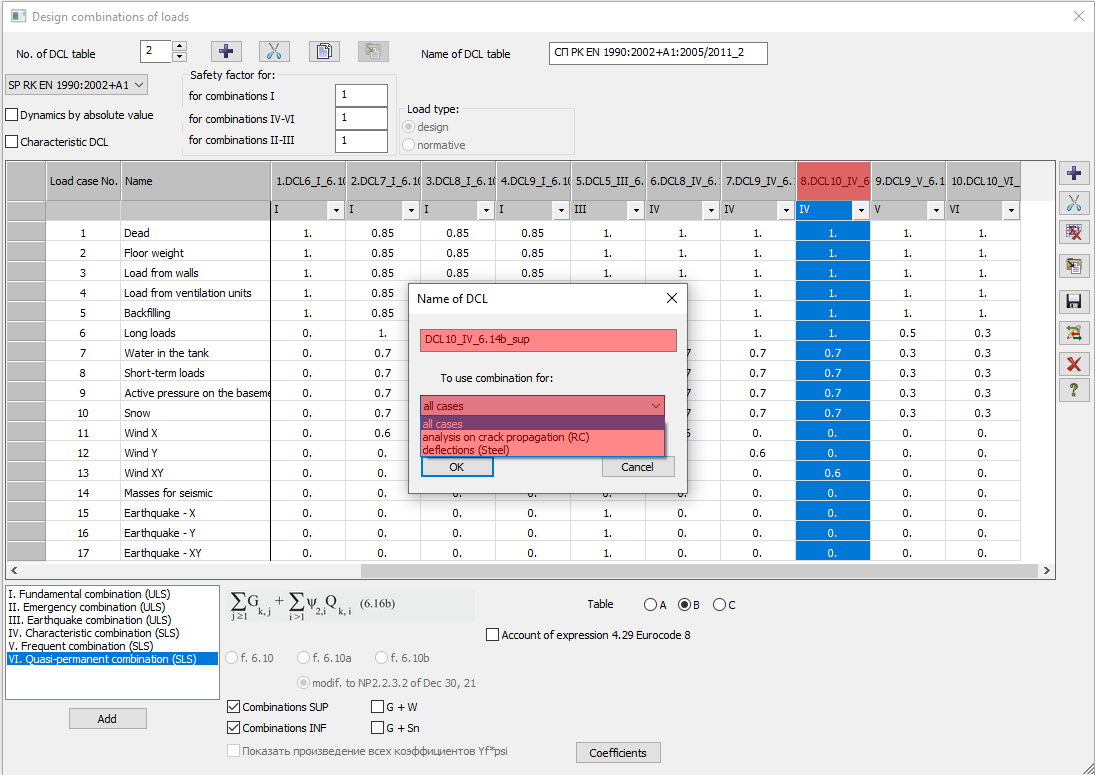This screenshot has width=1095, height=775.
Task: Open combination type dropdown under 9.DCL9_V column
Action: coord(935,211)
